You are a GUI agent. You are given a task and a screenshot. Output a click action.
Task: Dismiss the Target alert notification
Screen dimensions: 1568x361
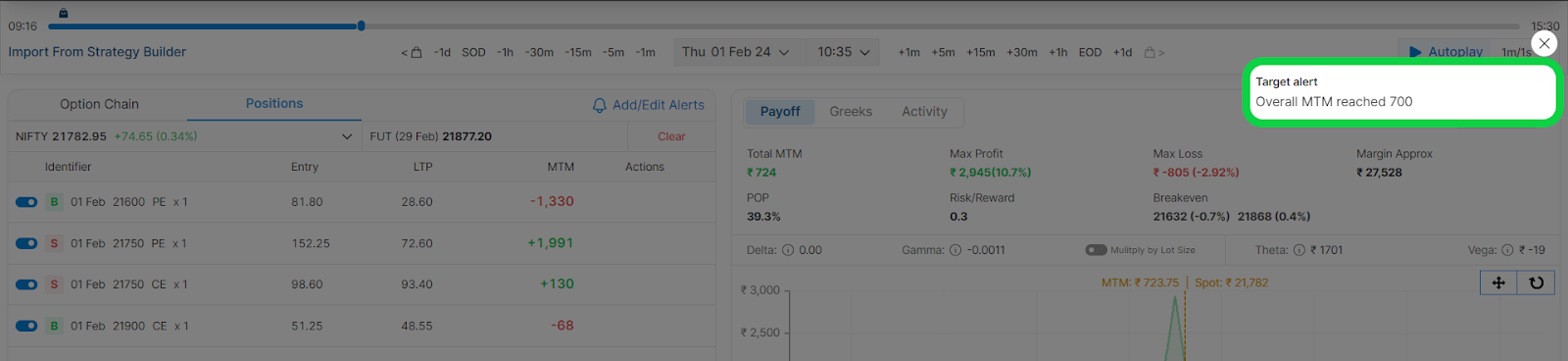coord(1543,43)
